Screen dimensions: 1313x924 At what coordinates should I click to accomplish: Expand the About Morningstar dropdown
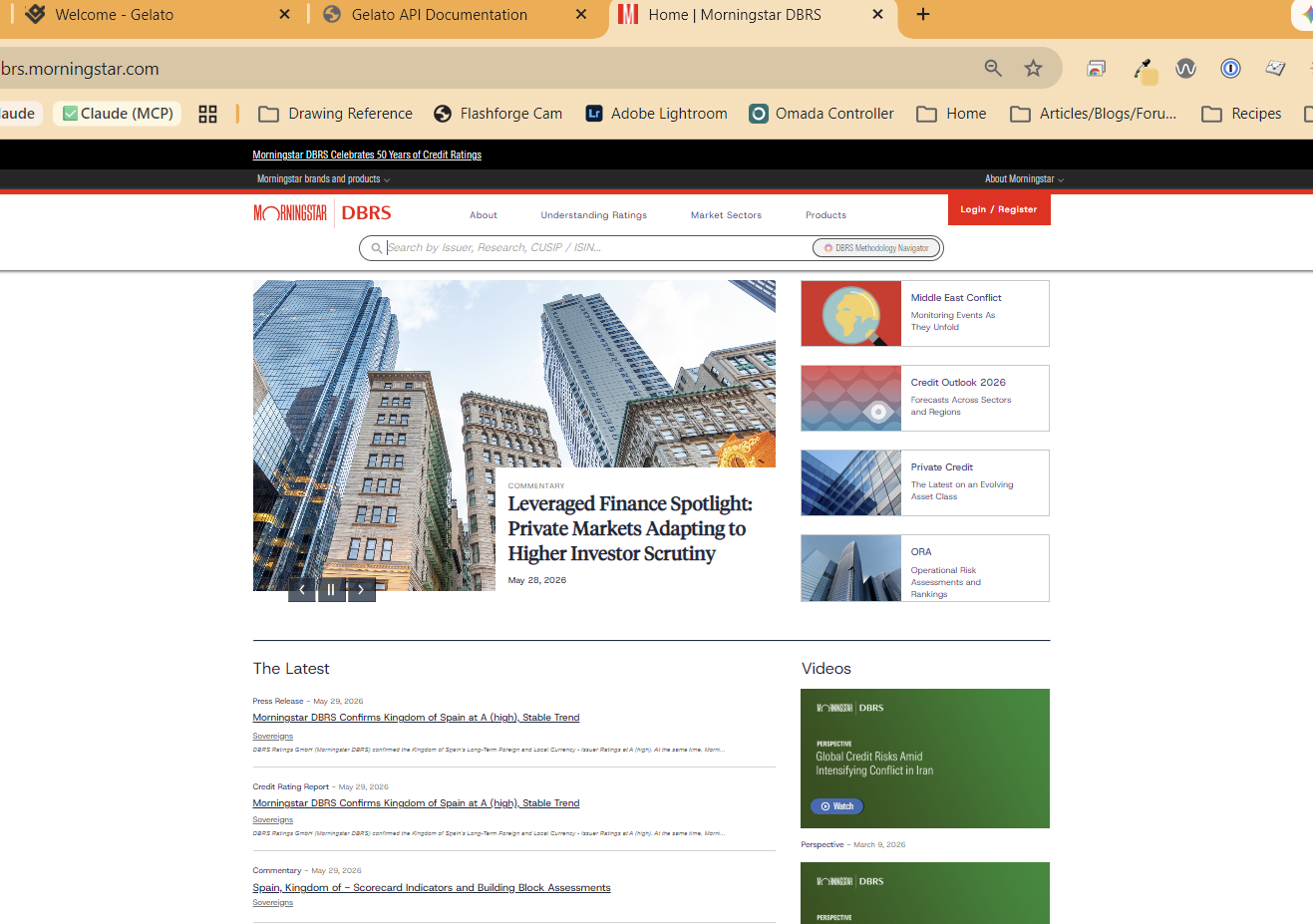pos(1024,179)
